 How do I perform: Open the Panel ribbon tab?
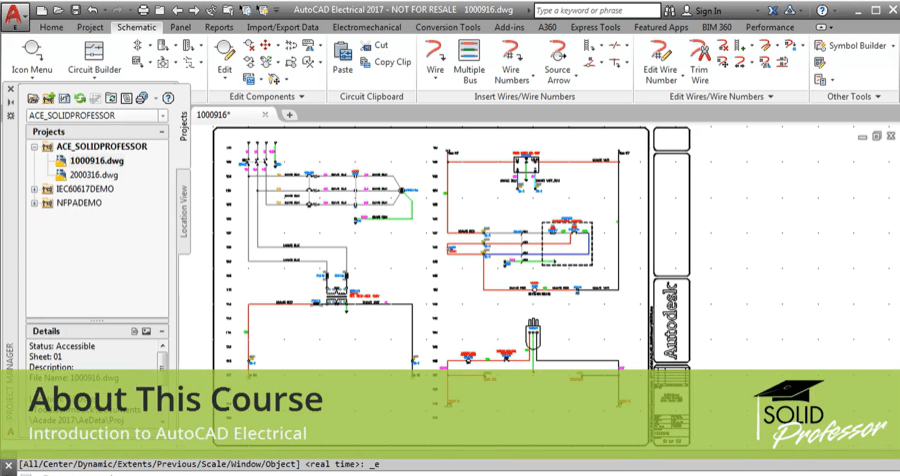180,27
